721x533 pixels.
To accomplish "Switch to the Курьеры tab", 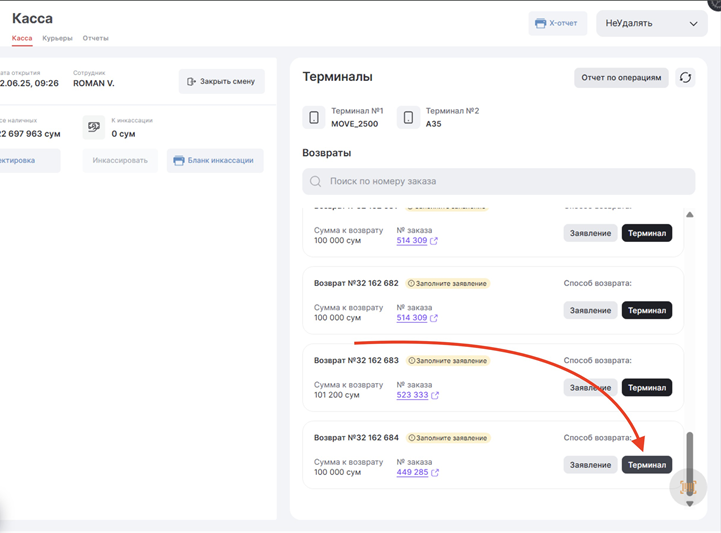I will 57,38.
